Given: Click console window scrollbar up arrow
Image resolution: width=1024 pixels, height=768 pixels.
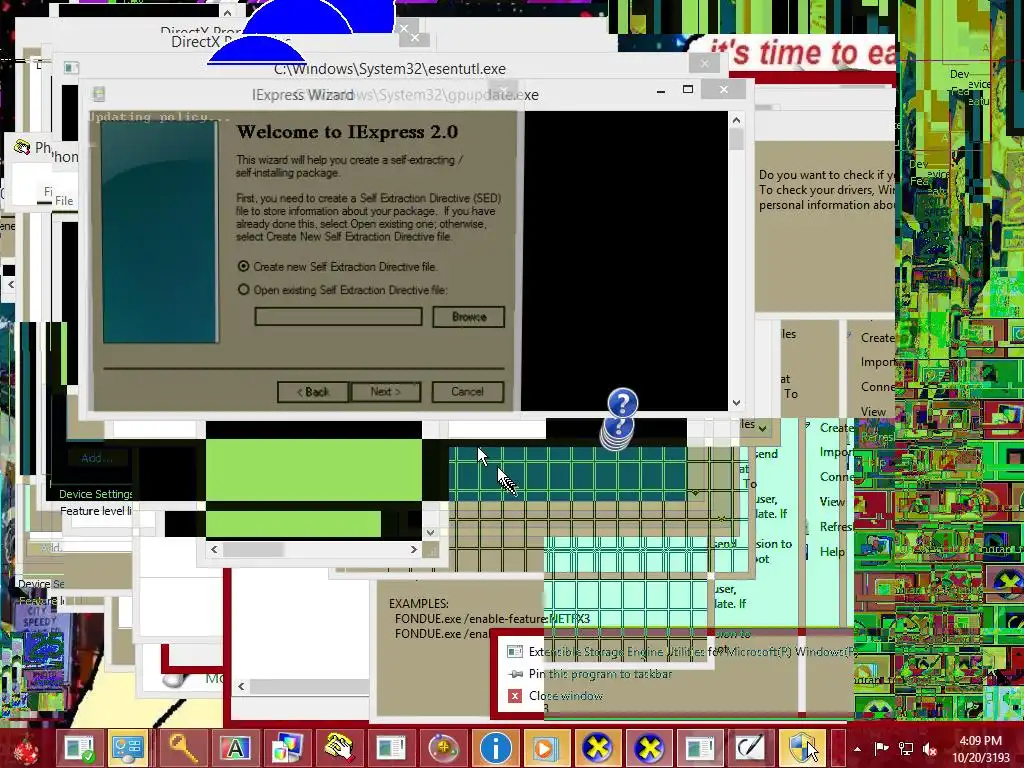Looking at the screenshot, I should [736, 120].
